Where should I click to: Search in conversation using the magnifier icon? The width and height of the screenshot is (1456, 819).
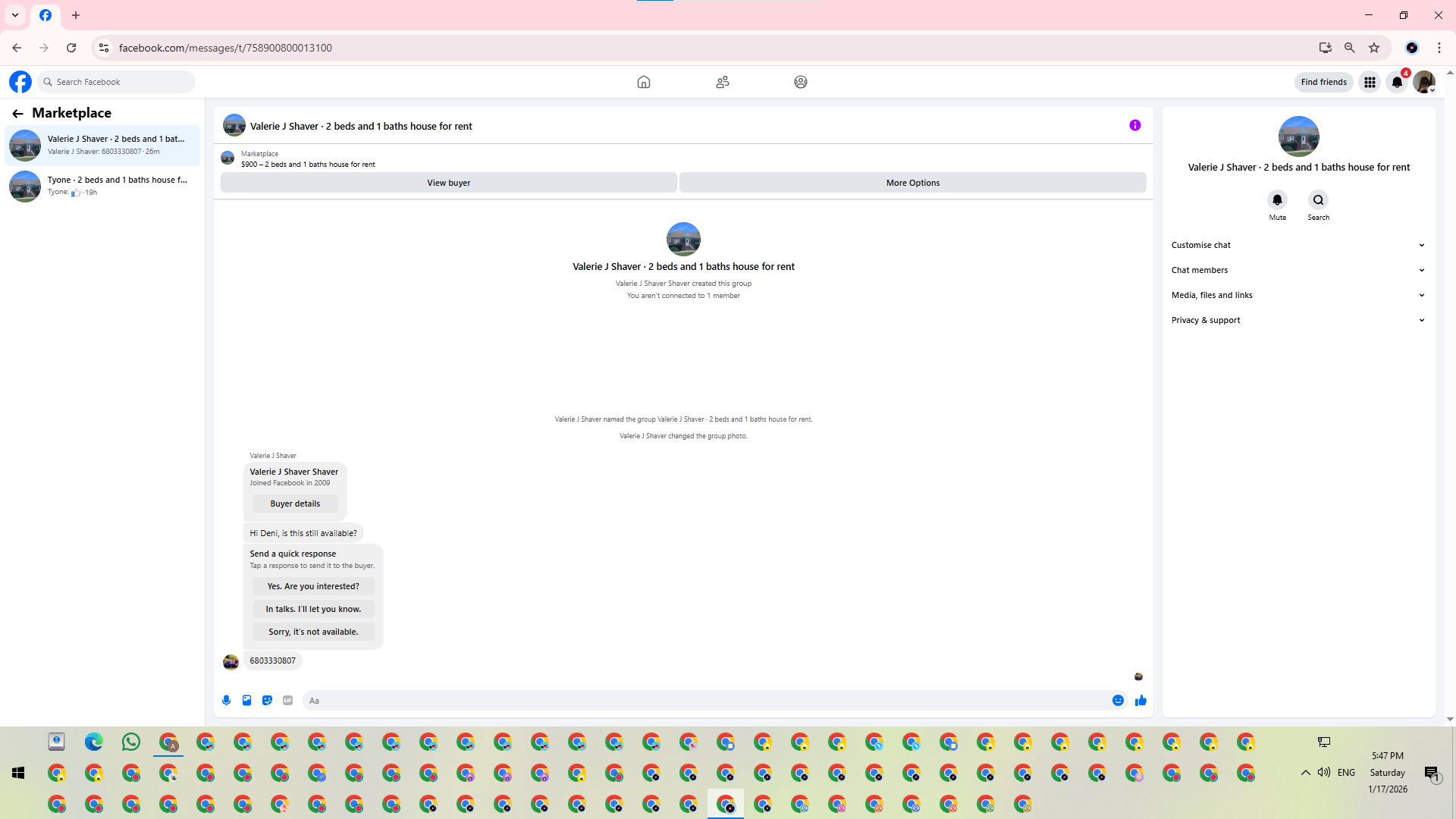click(x=1318, y=200)
